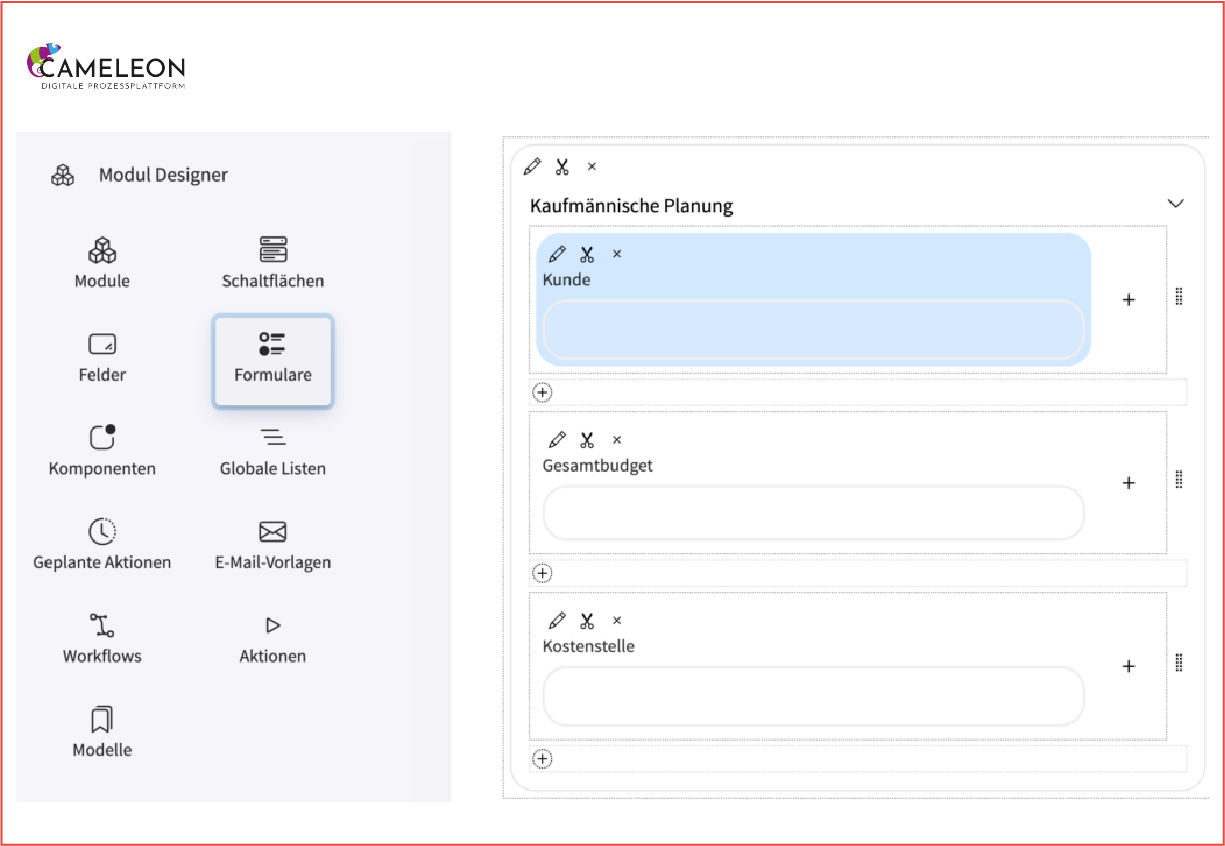1225x846 pixels.
Task: Cut the Gesamtbudget field with scissors
Action: tap(587, 440)
